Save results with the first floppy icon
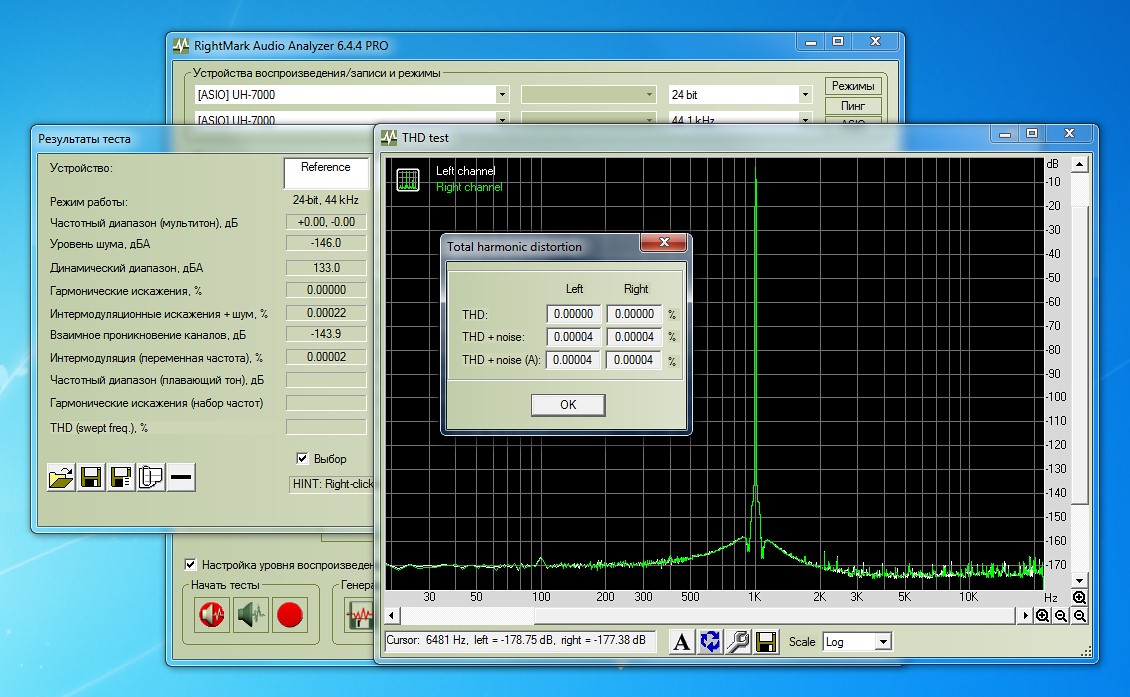Viewport: 1130px width, 697px height. [91, 477]
